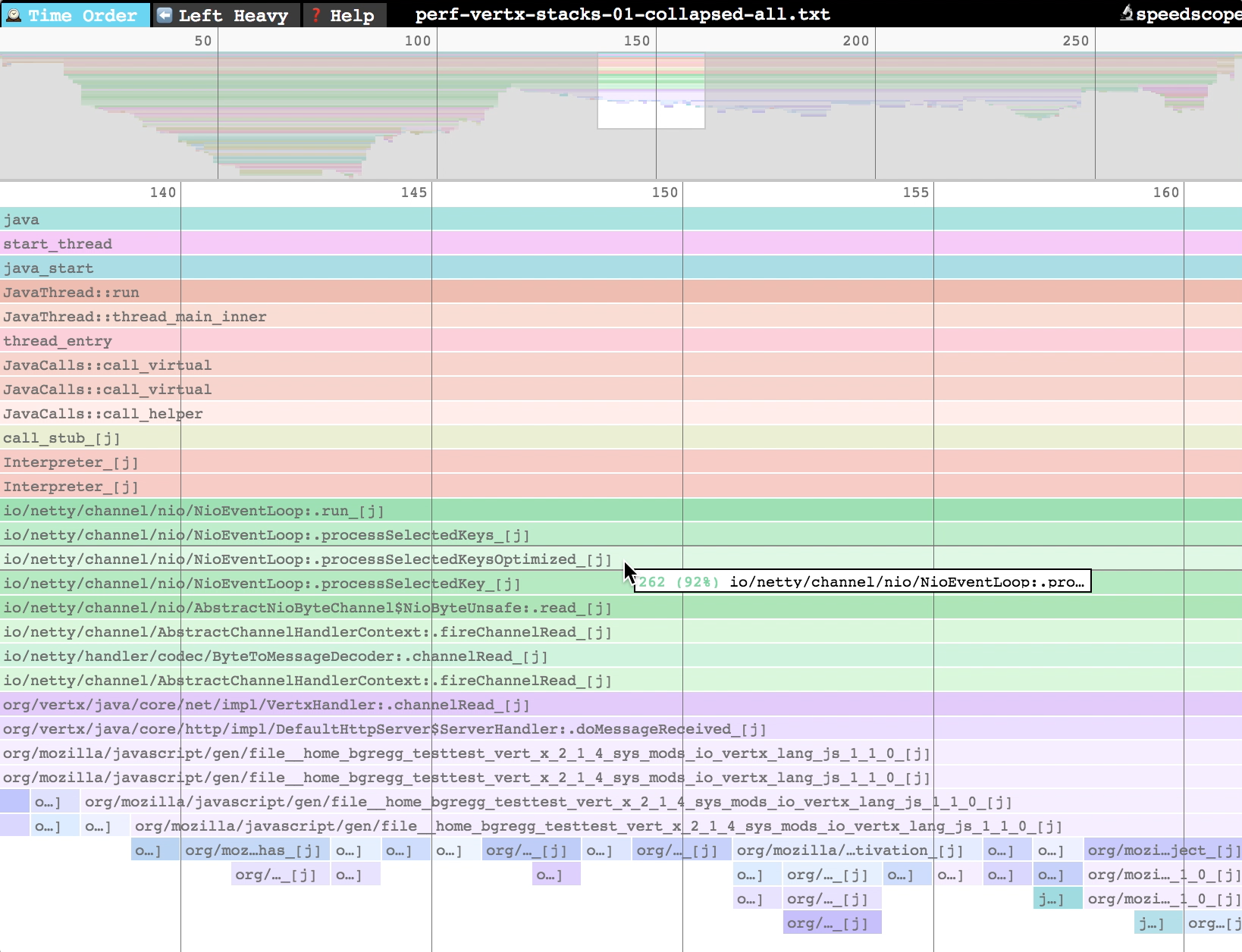Viewport: 1242px width, 952px height.
Task: Select the java root frame
Action: (621, 219)
